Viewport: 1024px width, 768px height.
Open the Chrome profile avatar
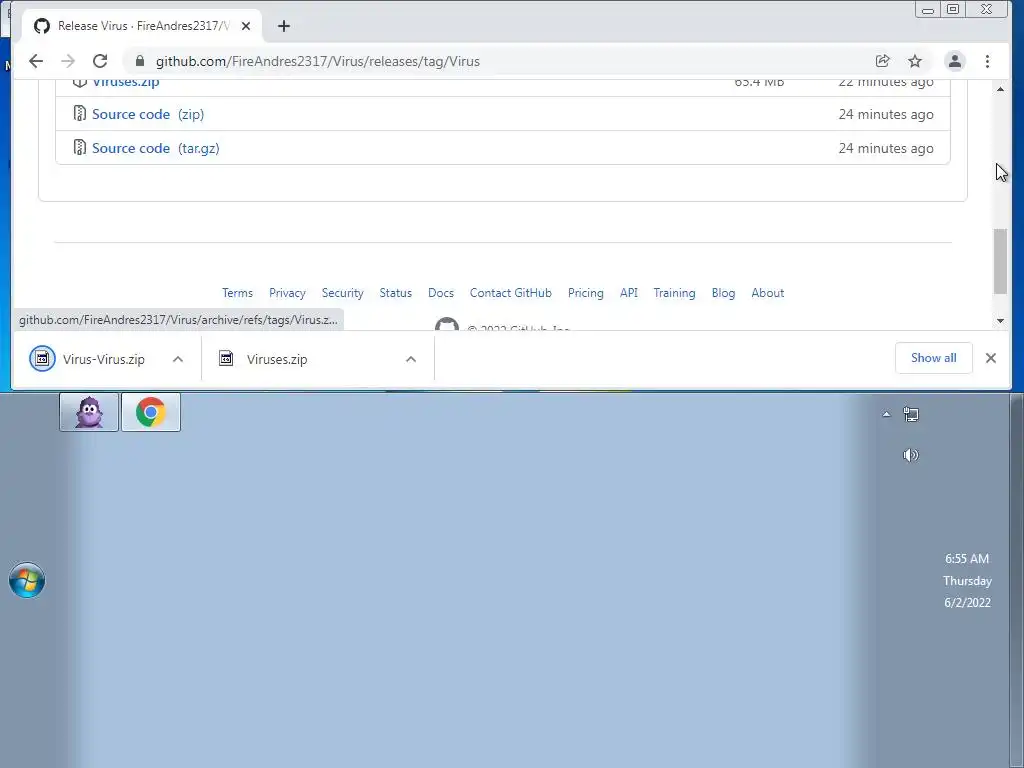coord(954,61)
